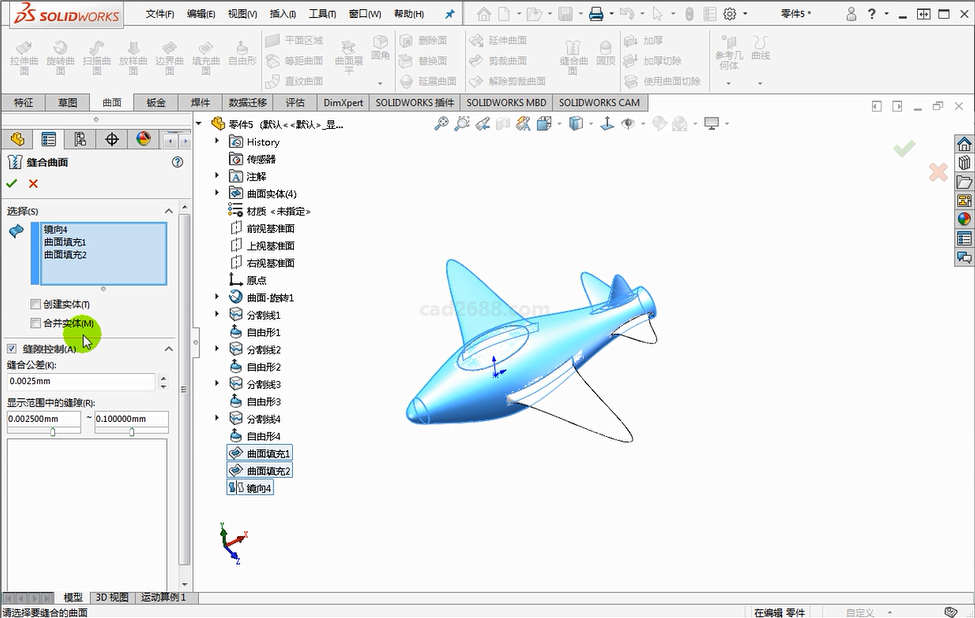Select 曲面填充1 in the feature tree
This screenshot has width=975, height=618.
[268, 453]
